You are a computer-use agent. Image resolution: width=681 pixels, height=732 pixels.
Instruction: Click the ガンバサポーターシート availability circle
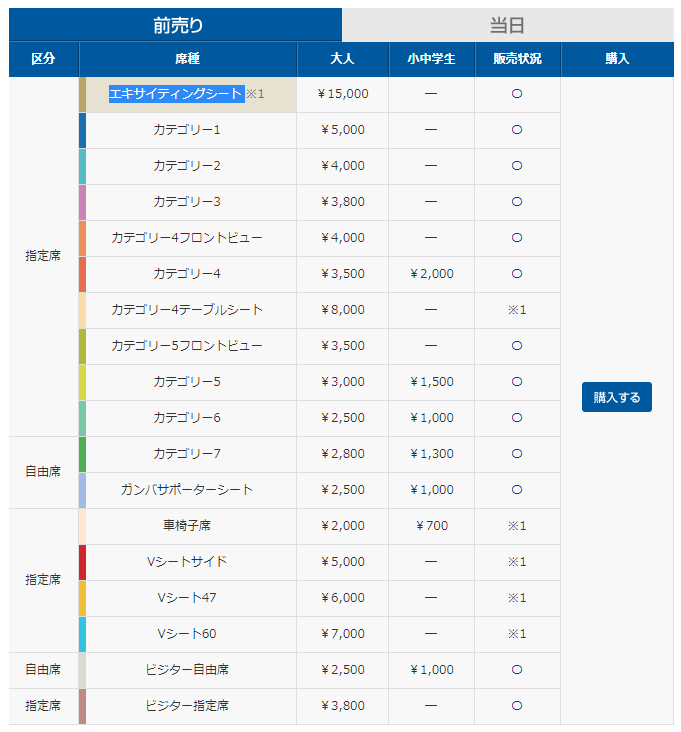click(517, 489)
